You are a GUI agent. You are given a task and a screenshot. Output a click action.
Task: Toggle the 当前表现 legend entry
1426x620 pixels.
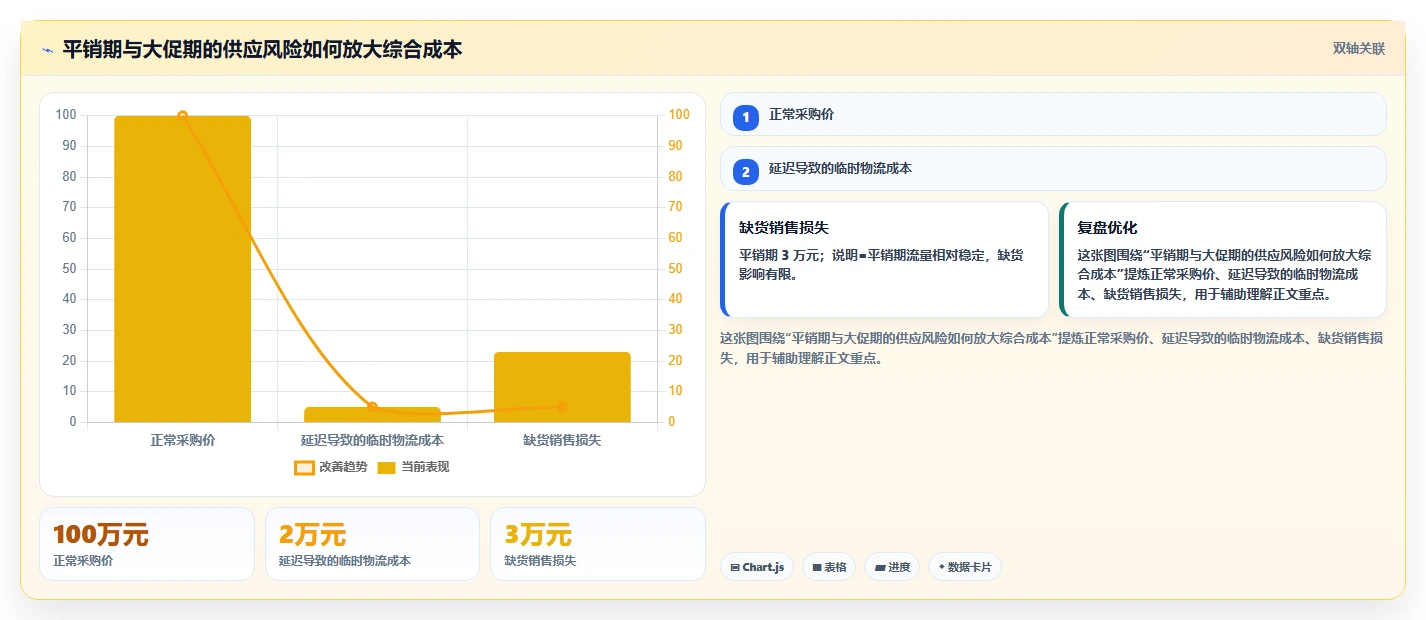click(x=413, y=467)
